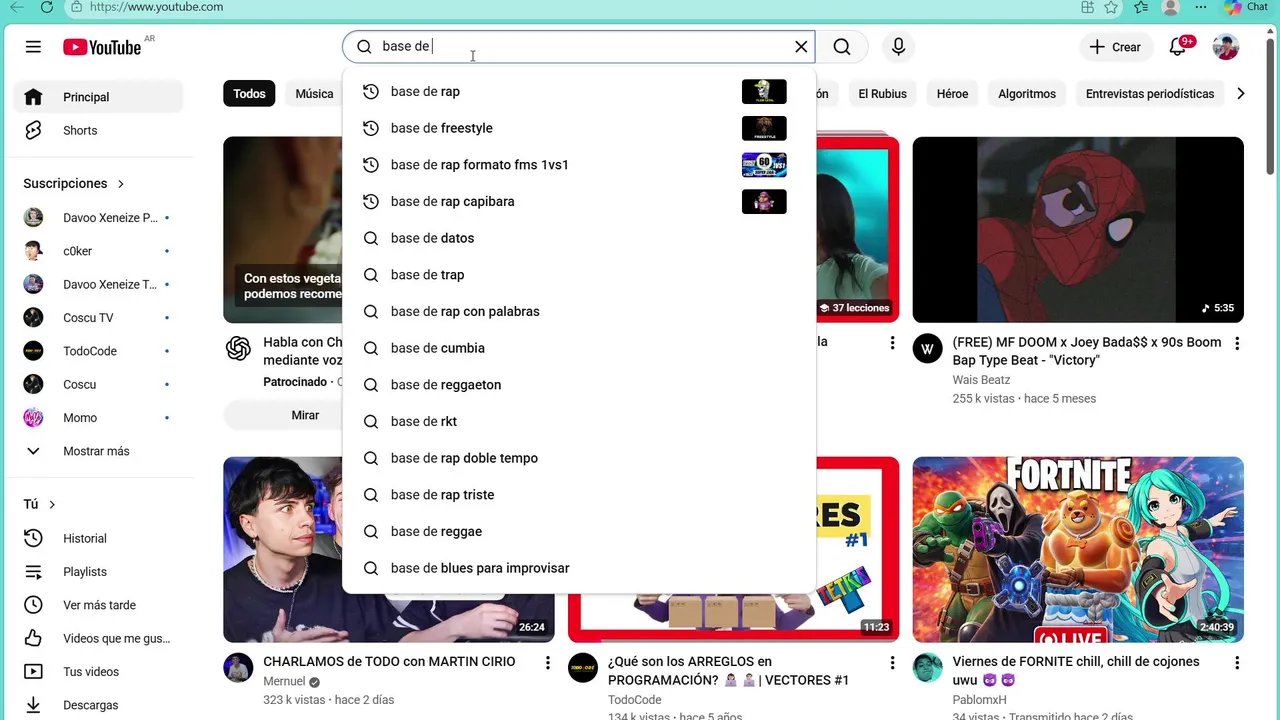The width and height of the screenshot is (1280, 720).
Task: Choose "base de rap con palabras" suggestion
Action: coord(579,311)
